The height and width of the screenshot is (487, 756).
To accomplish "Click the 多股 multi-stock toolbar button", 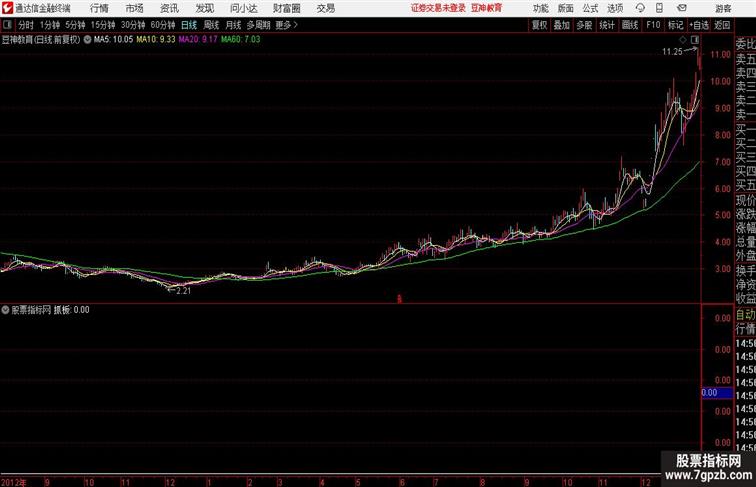I will 584,25.
